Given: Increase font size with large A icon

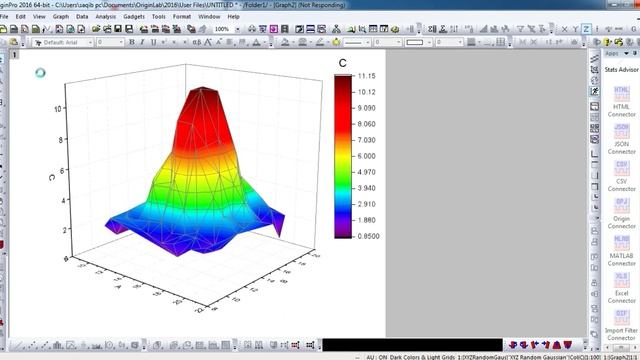Looking at the screenshot, I should 208,42.
